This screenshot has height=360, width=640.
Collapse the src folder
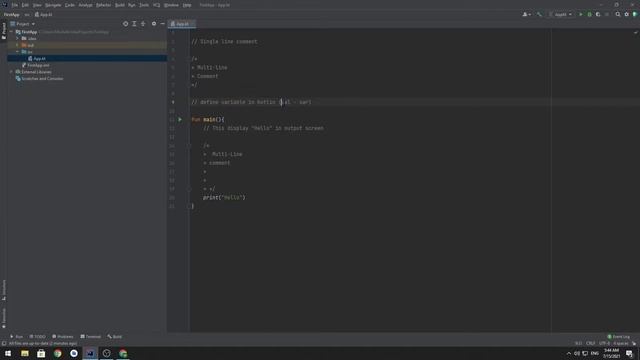[18, 52]
